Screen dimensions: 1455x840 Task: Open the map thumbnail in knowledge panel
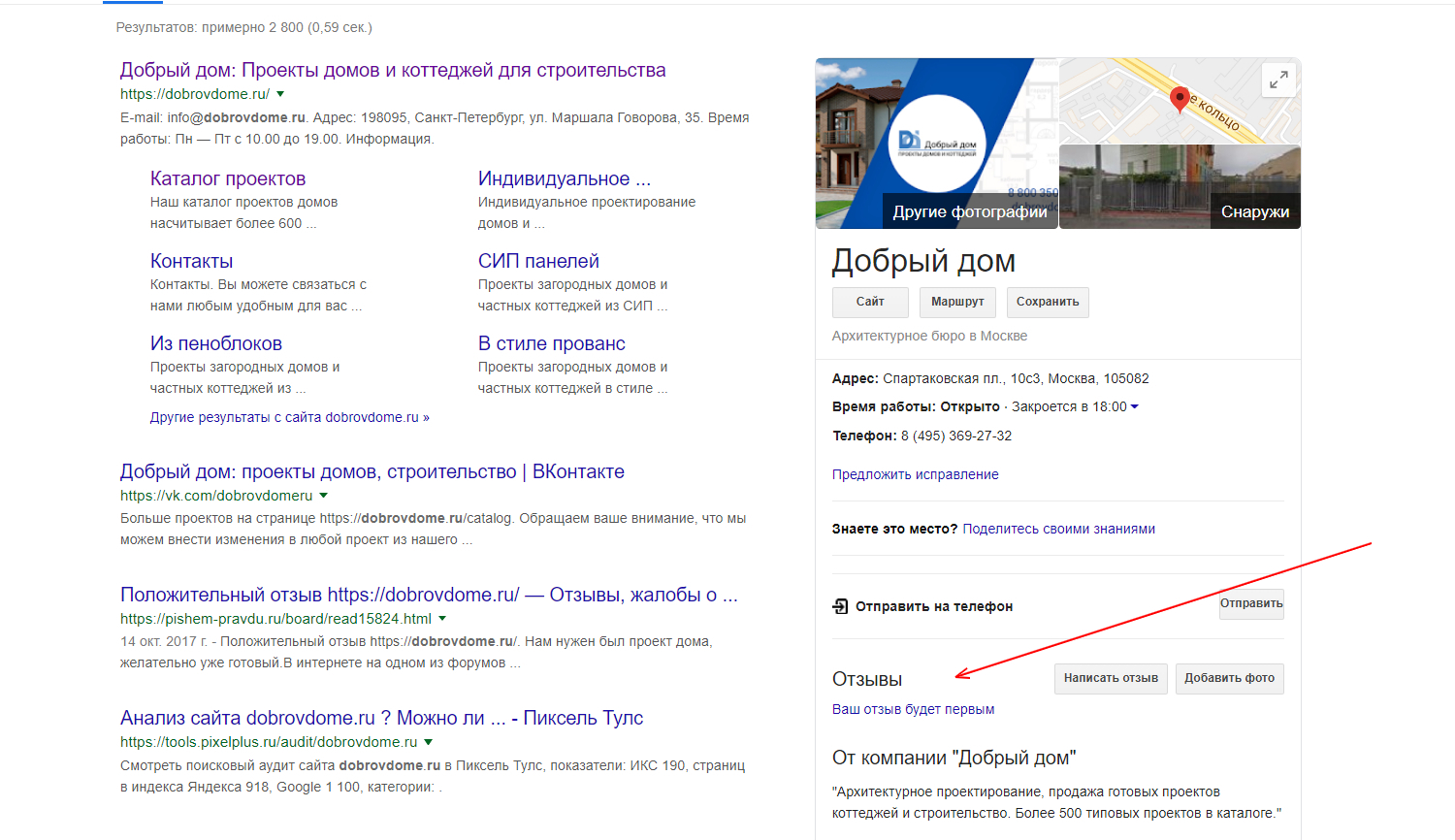click(x=1180, y=101)
